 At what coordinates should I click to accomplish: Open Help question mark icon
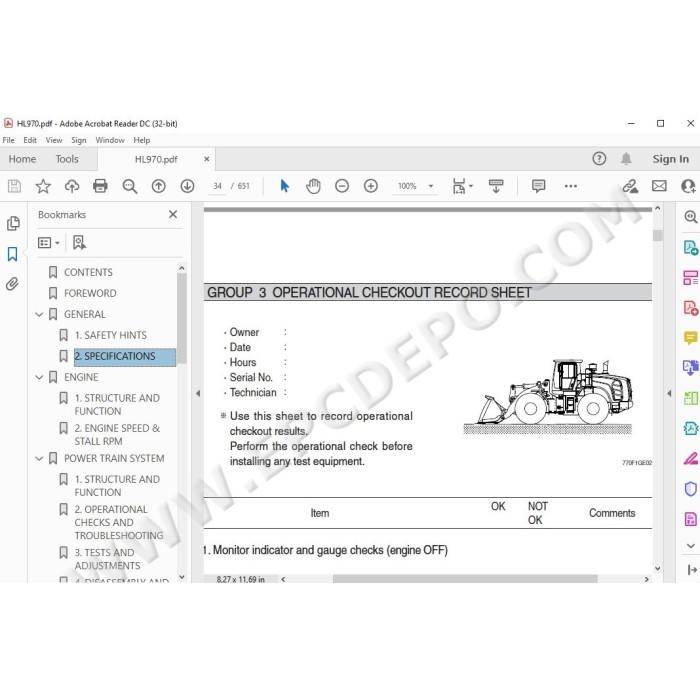pos(599,158)
